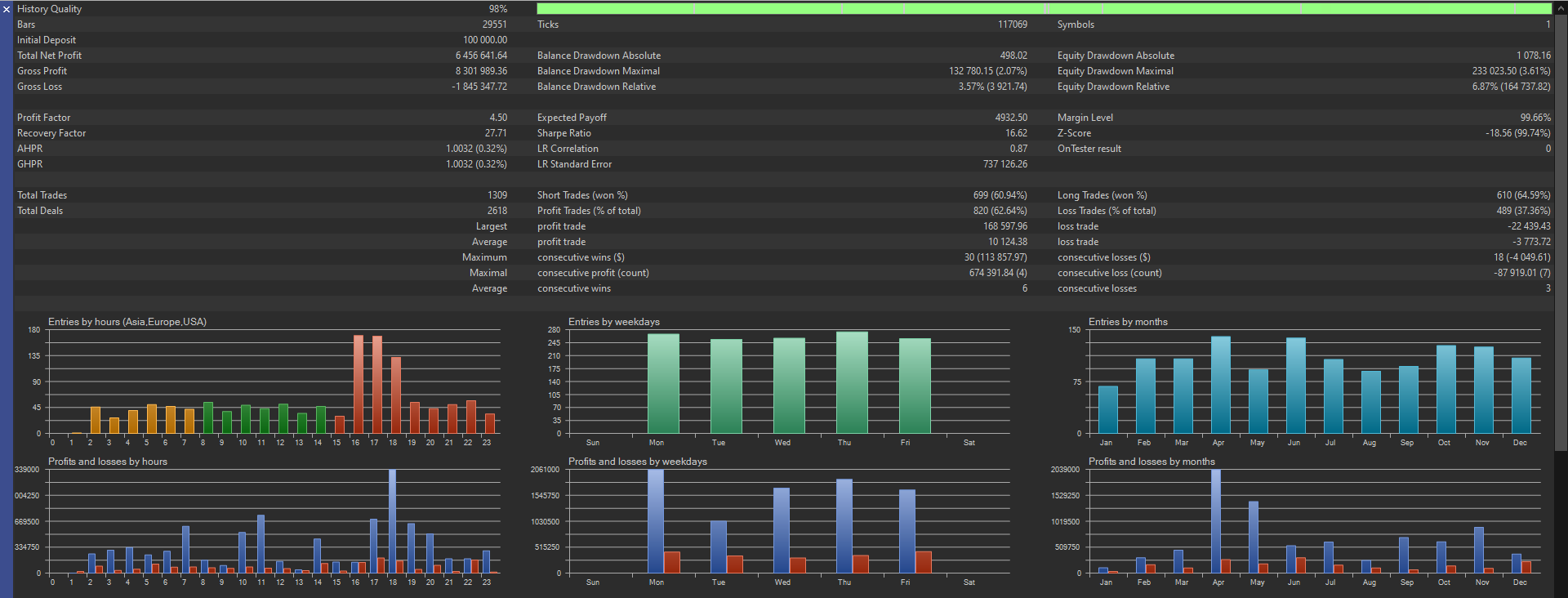Click the Gross Loss value -1 845 347.72
Viewport: 1568px width, 598px height.
(x=479, y=87)
